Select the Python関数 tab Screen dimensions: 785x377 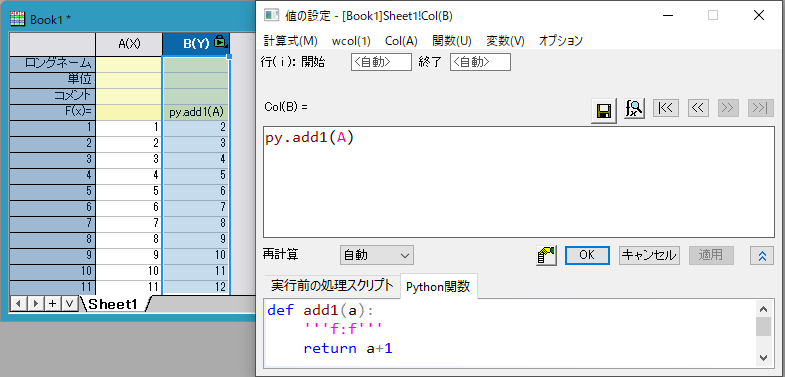coord(439,286)
